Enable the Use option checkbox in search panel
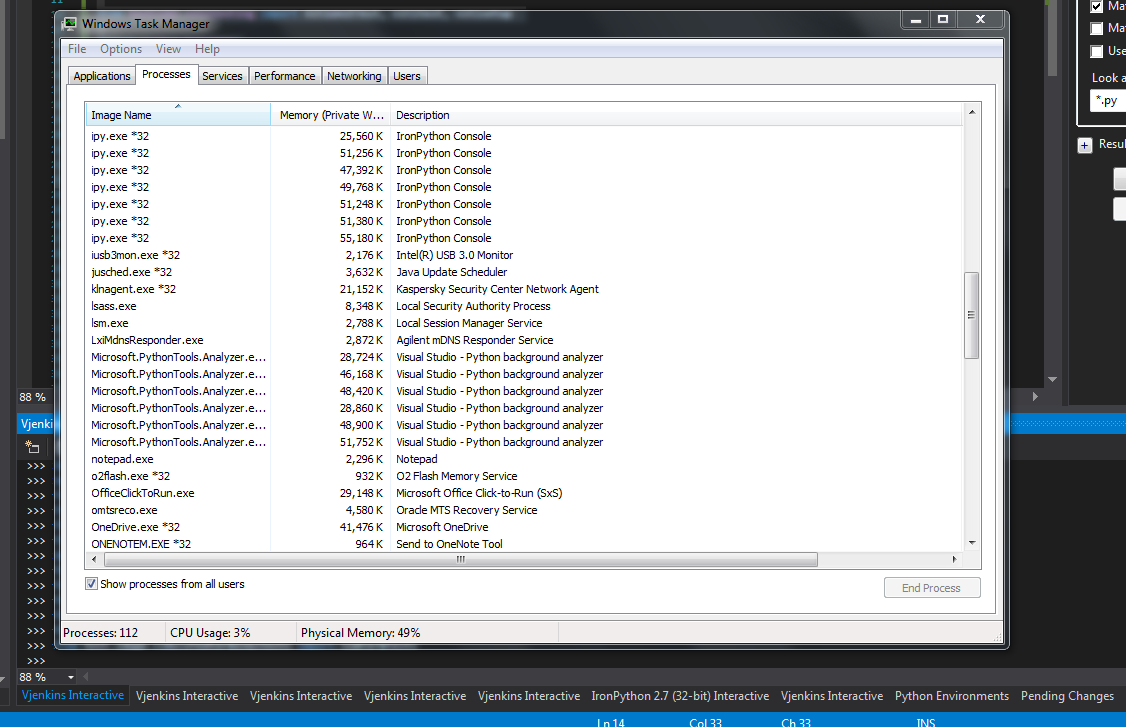 (1097, 50)
